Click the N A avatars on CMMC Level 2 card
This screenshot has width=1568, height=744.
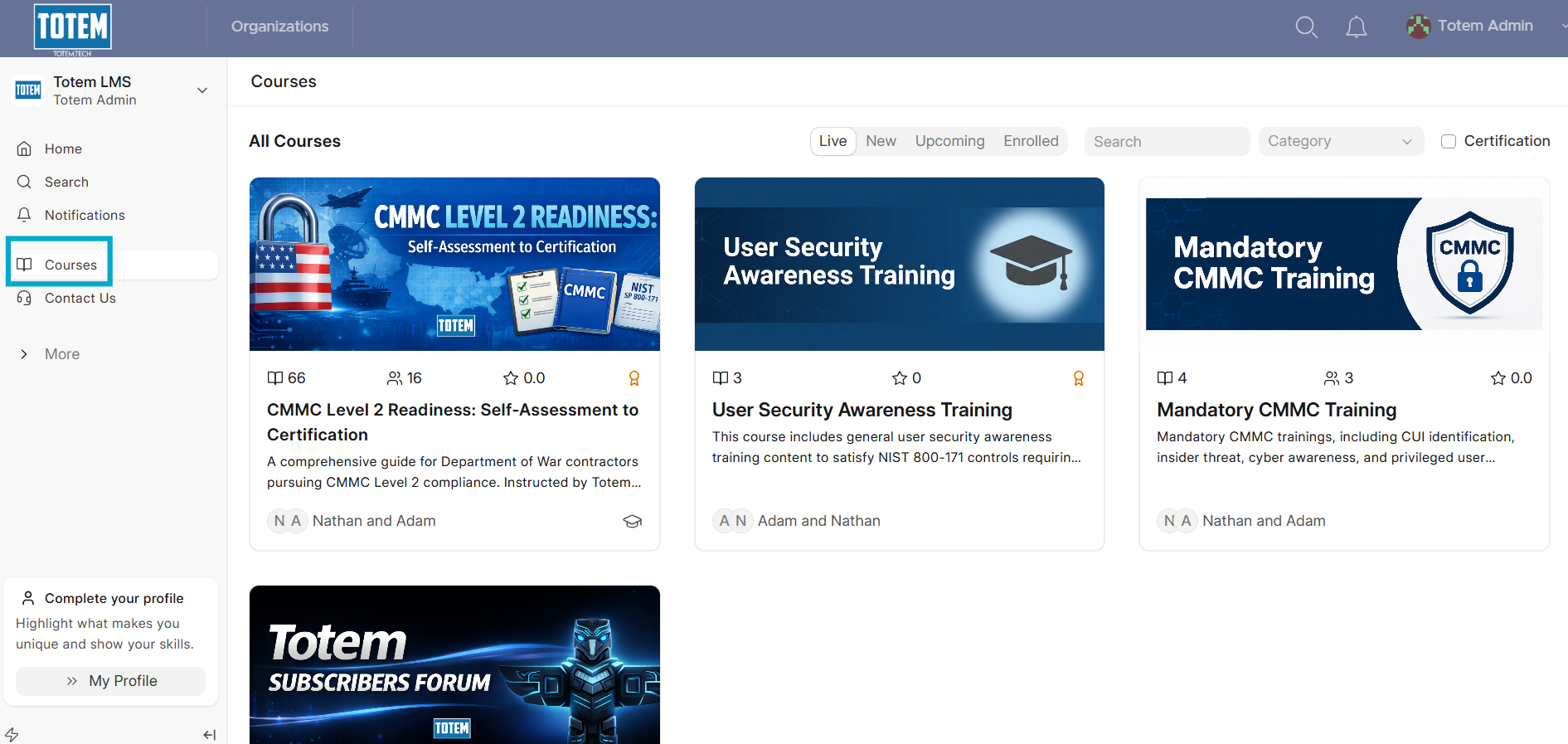point(288,521)
